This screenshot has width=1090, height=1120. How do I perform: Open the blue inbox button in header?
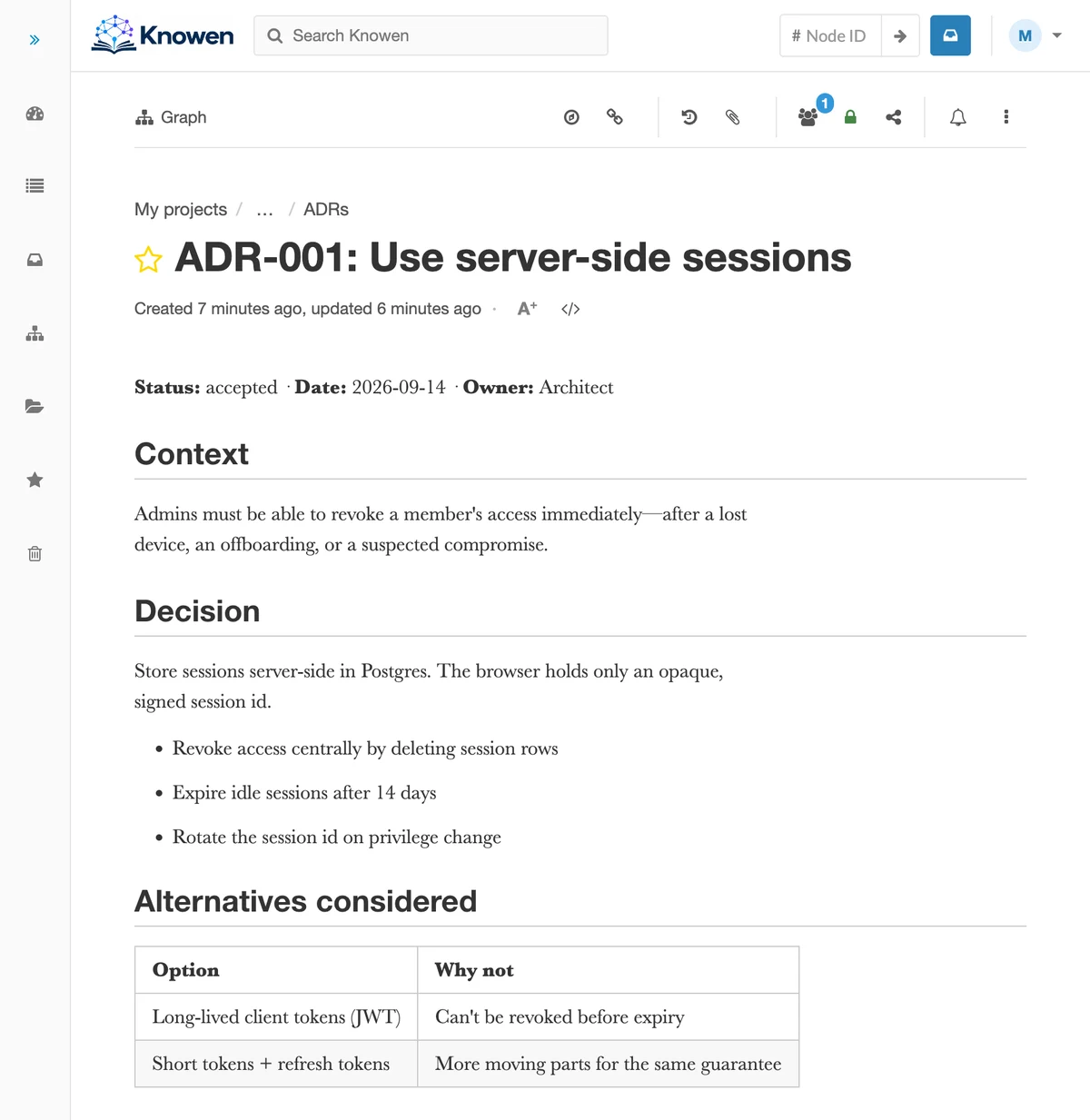(x=950, y=35)
